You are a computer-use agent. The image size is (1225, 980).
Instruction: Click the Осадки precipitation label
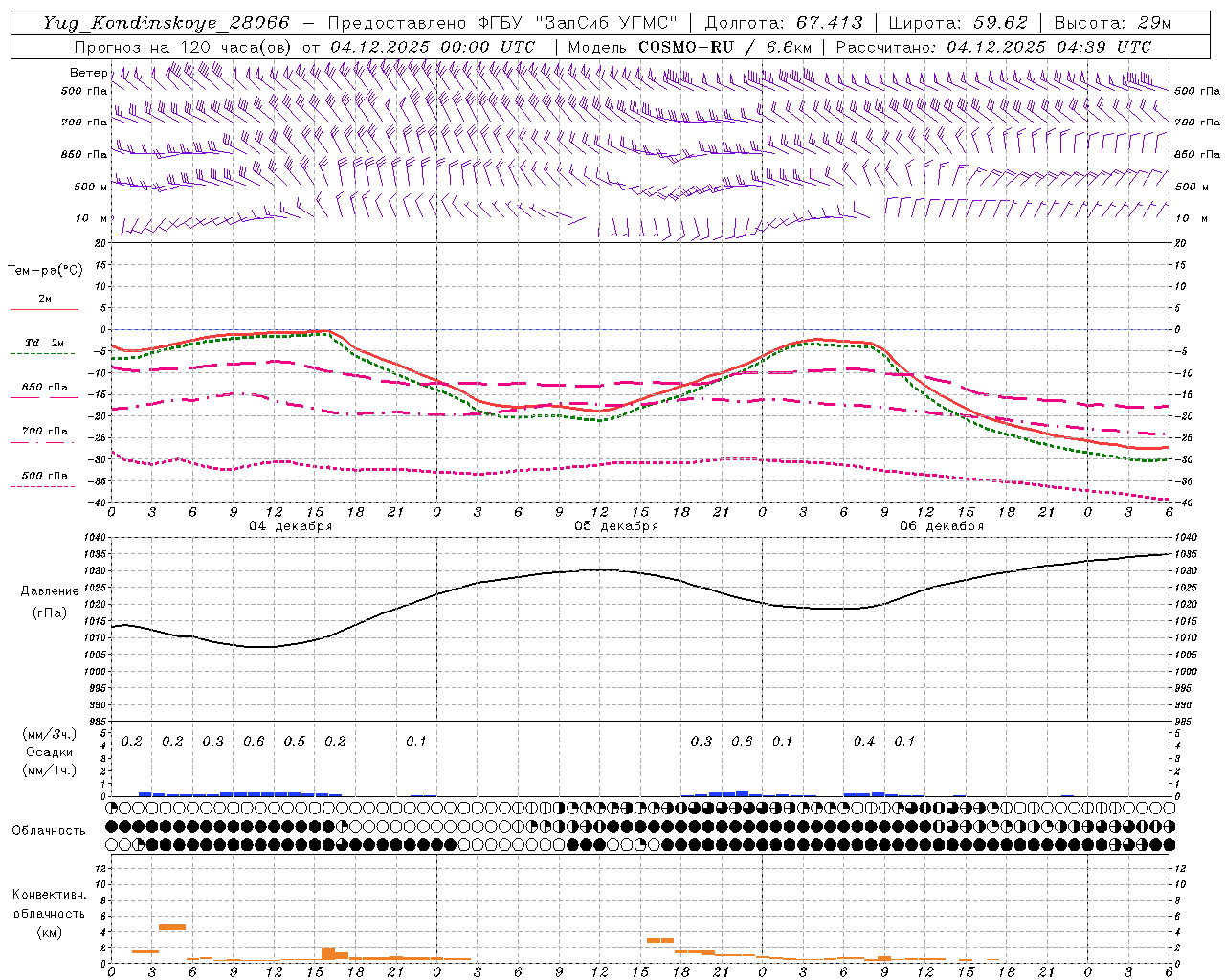[50, 752]
